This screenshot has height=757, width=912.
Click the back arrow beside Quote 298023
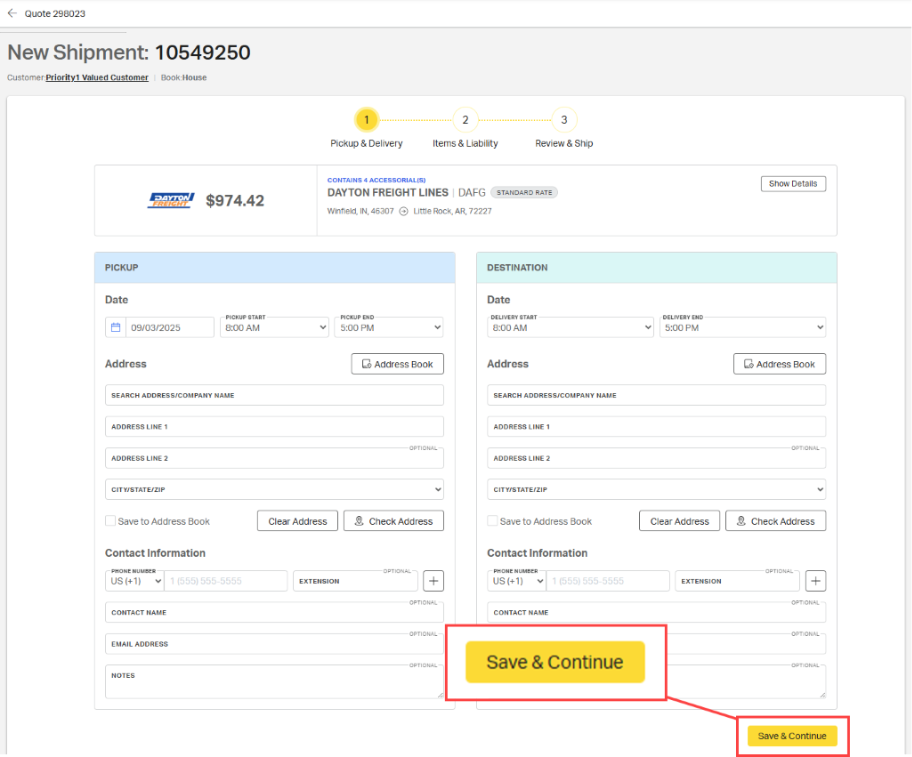pos(12,13)
